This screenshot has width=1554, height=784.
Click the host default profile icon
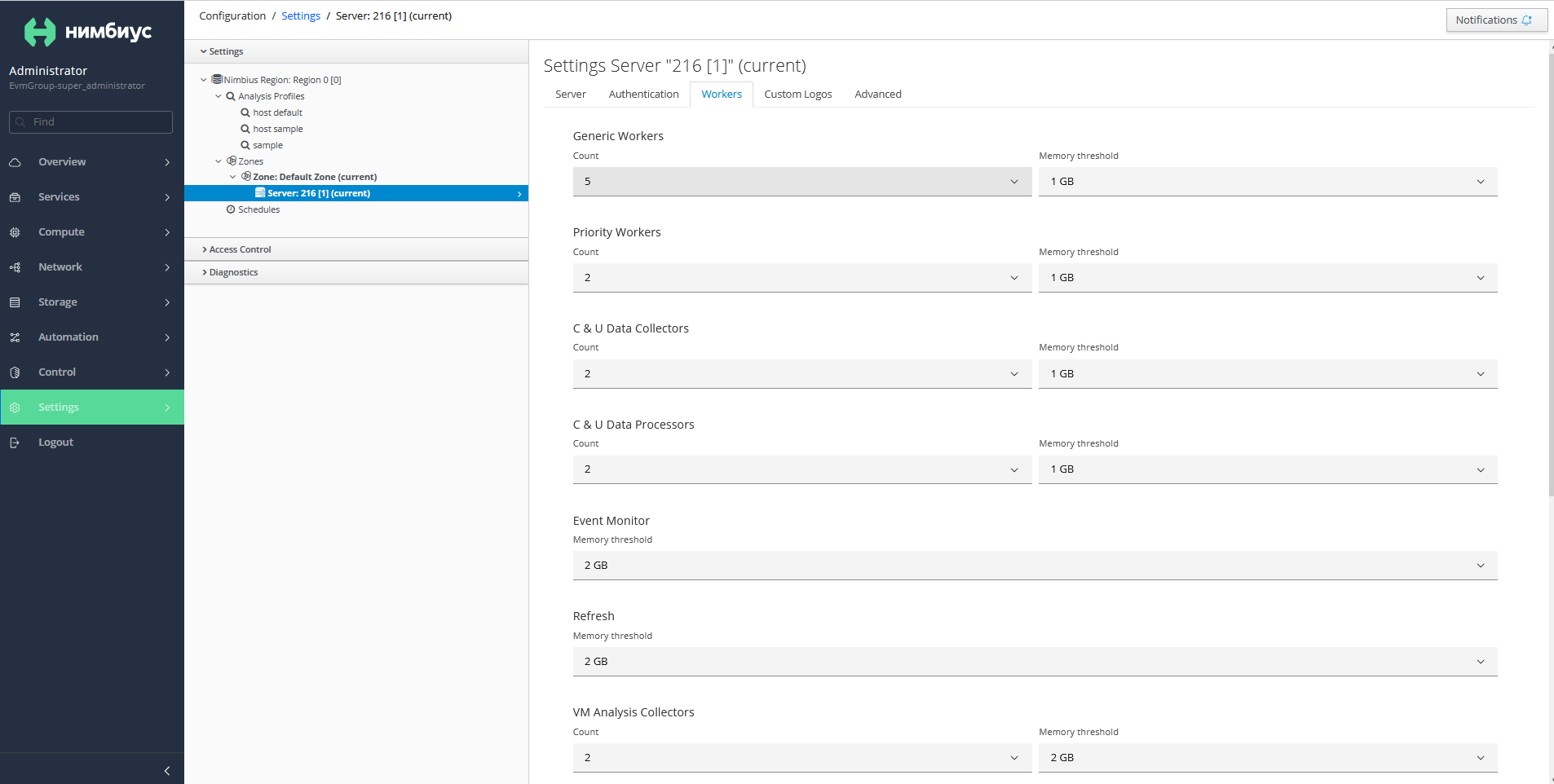pyautogui.click(x=245, y=112)
